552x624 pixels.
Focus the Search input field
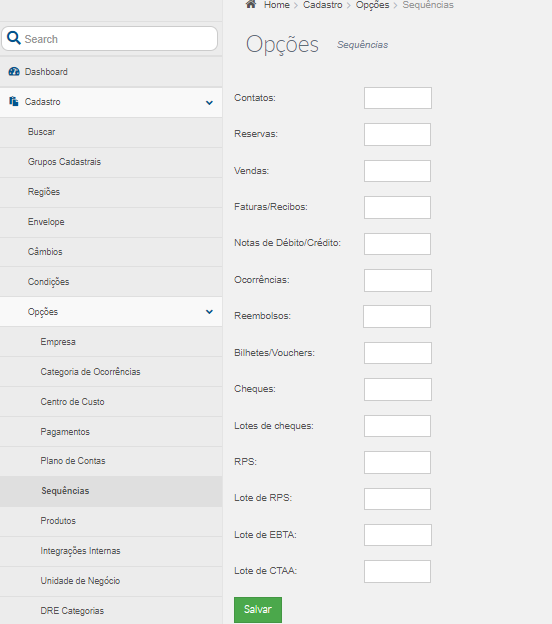pyautogui.click(x=110, y=39)
